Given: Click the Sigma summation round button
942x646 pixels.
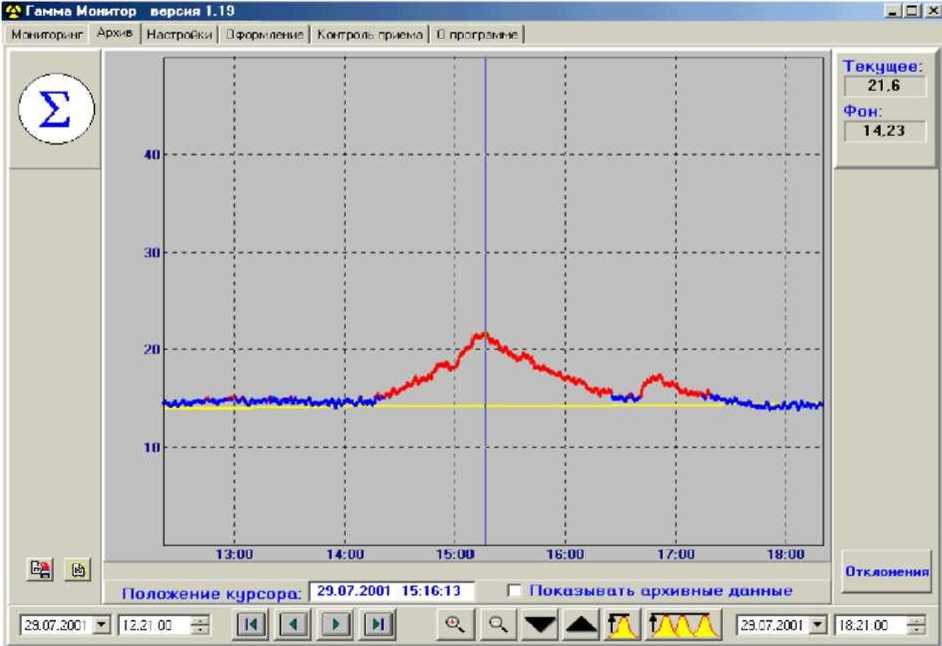Looking at the screenshot, I should pyautogui.click(x=56, y=109).
